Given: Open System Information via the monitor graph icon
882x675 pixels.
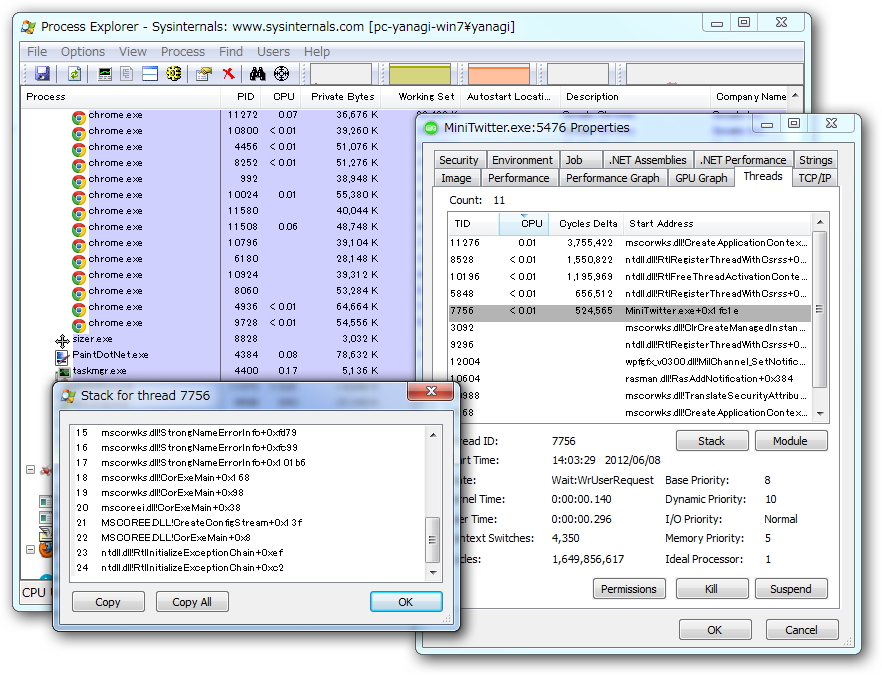Looking at the screenshot, I should (105, 74).
